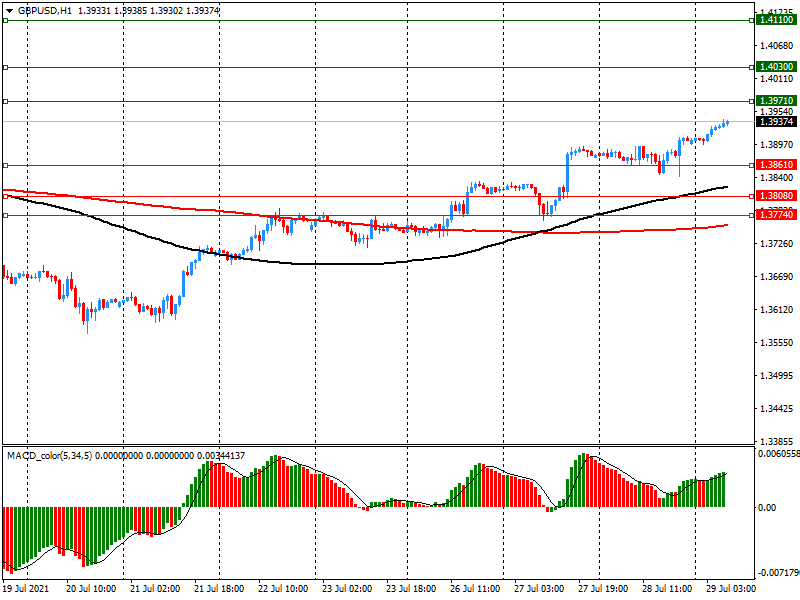Select the 1.40300 green level label
The image size is (800, 600).
[776, 67]
